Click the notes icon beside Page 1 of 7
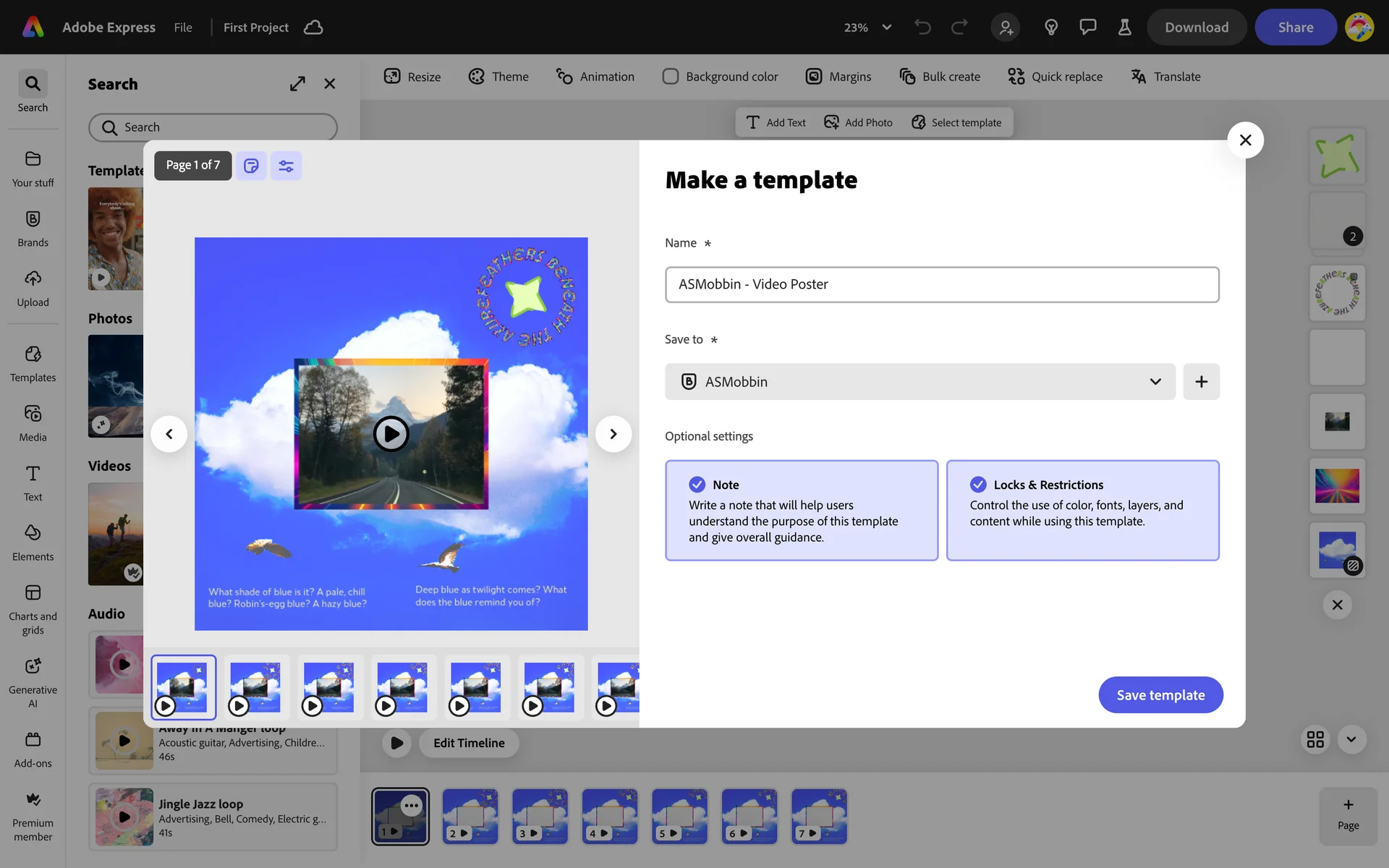 pos(251,166)
